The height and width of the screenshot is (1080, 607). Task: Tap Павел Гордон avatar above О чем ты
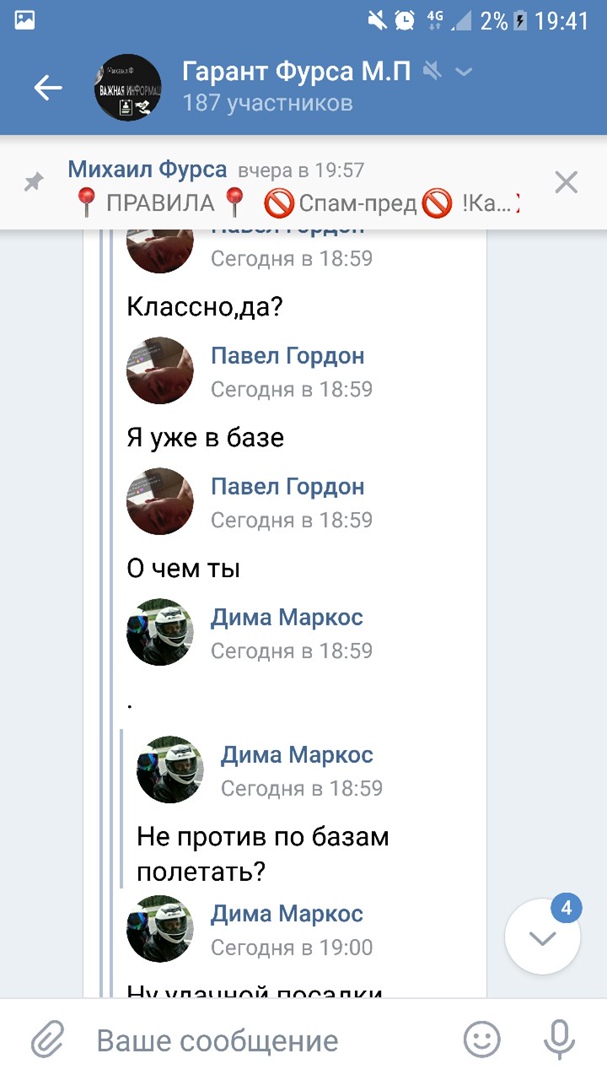click(x=160, y=501)
